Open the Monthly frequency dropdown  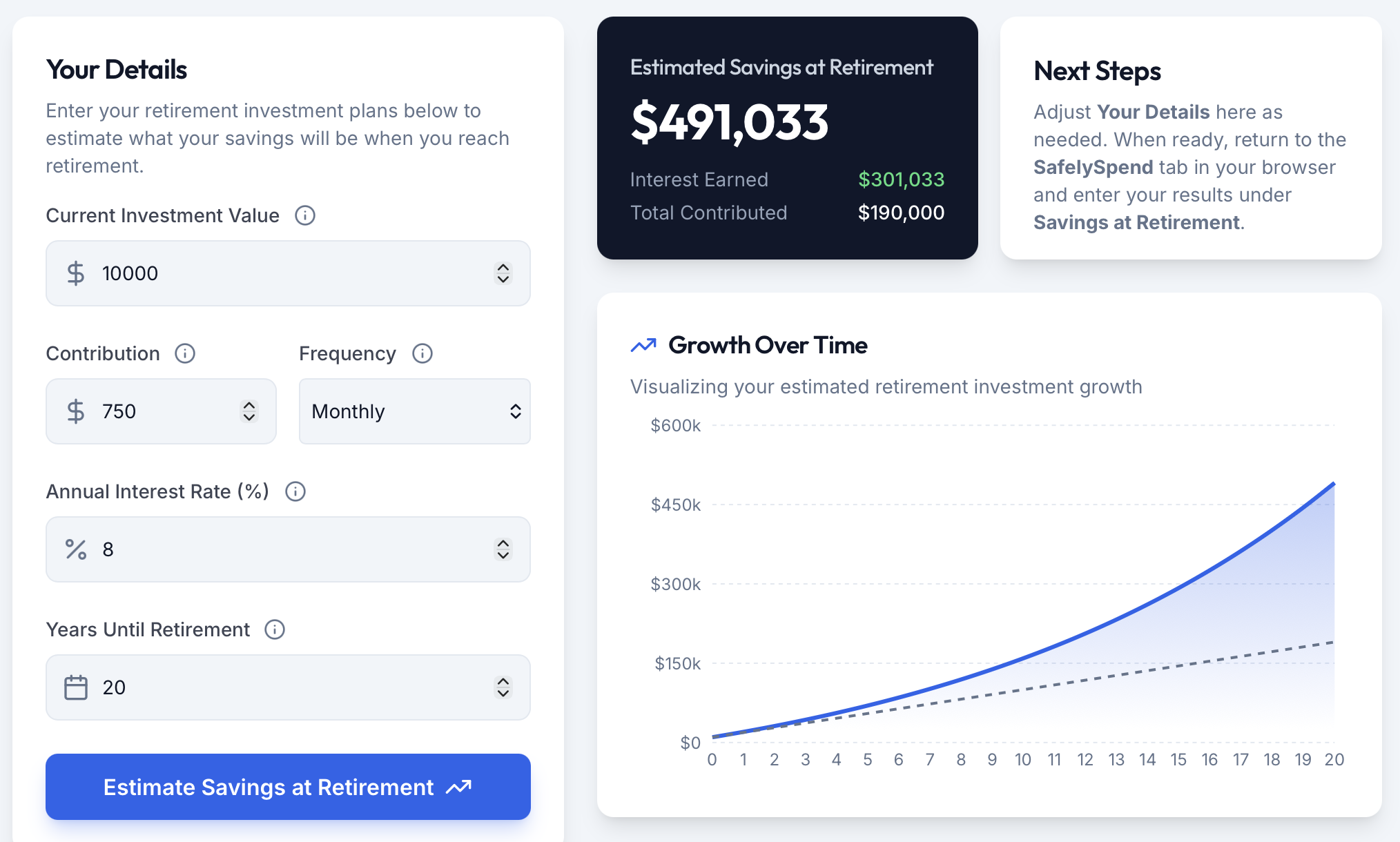pos(414,411)
